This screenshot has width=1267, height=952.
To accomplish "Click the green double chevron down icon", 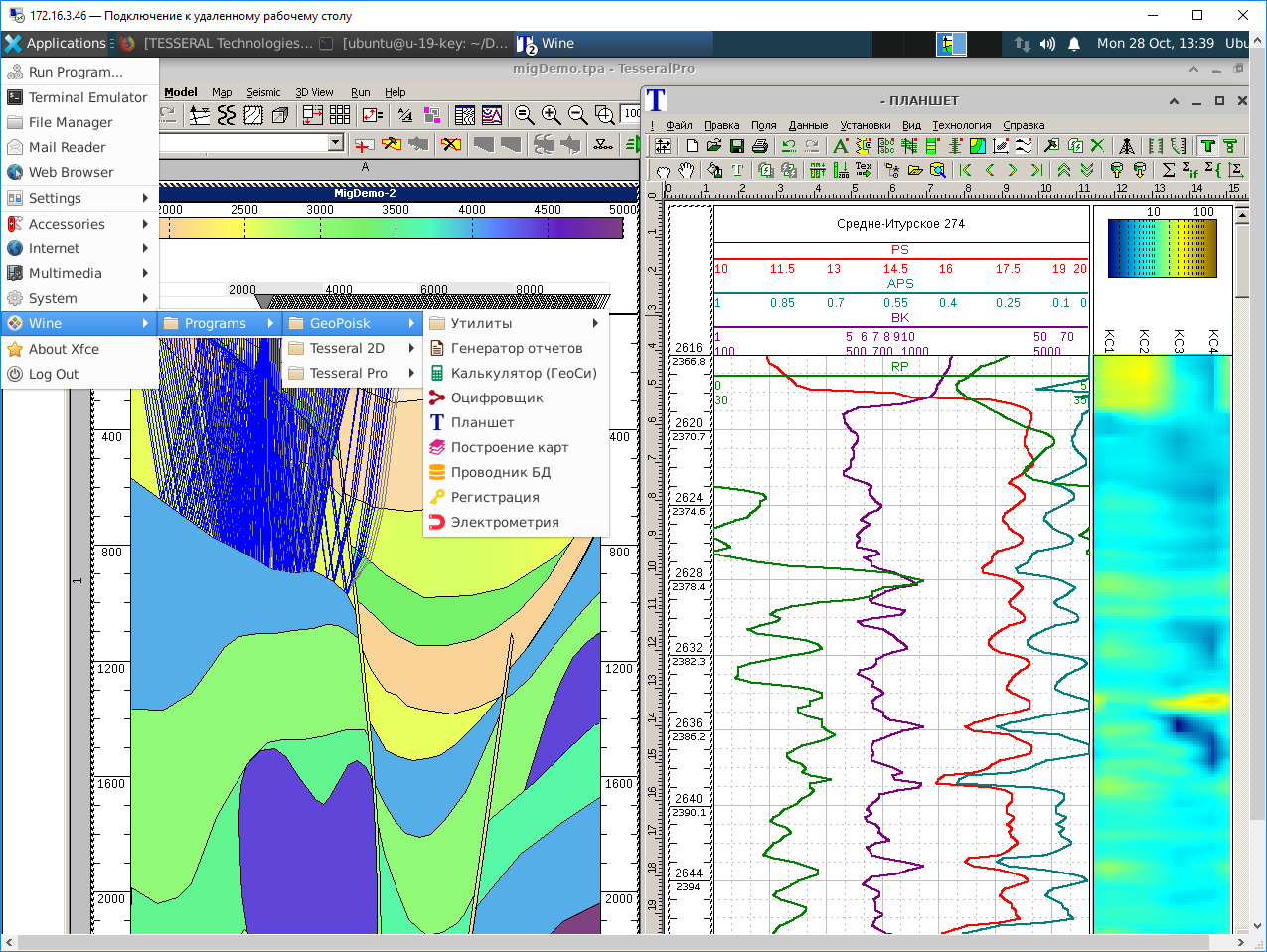I will click(x=1087, y=170).
